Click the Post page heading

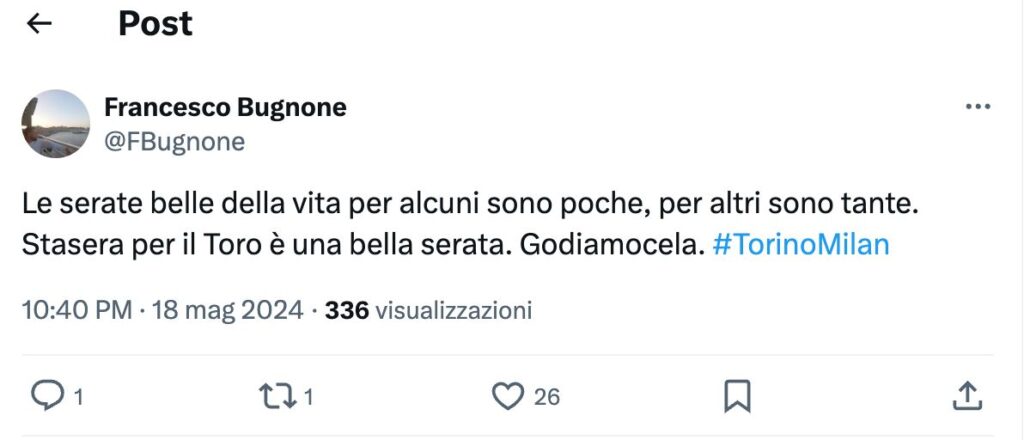[155, 24]
